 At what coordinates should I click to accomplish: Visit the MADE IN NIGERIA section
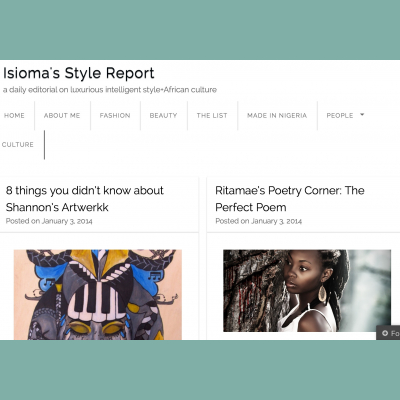click(277, 115)
